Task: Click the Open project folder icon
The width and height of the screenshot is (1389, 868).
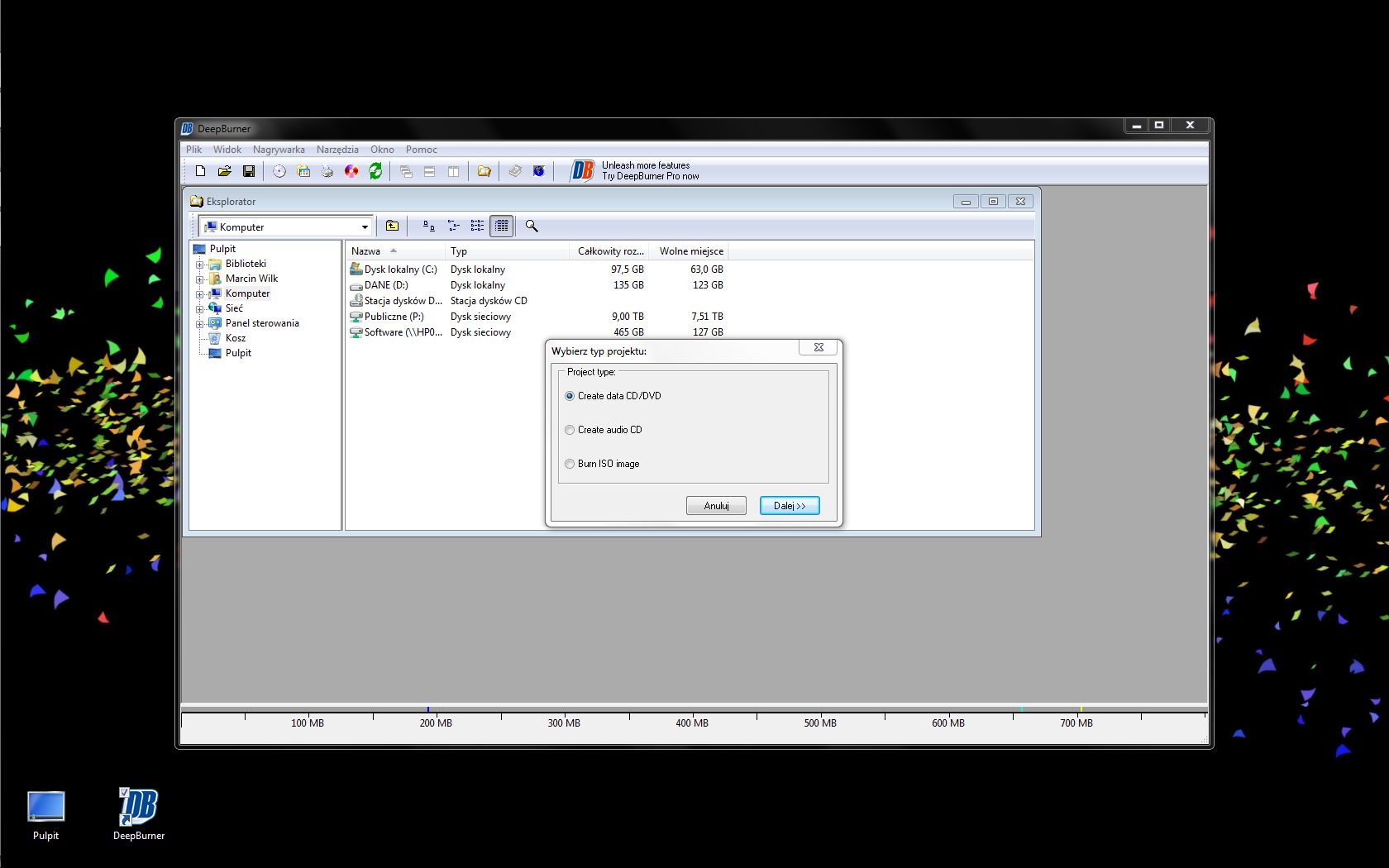Action: [224, 171]
